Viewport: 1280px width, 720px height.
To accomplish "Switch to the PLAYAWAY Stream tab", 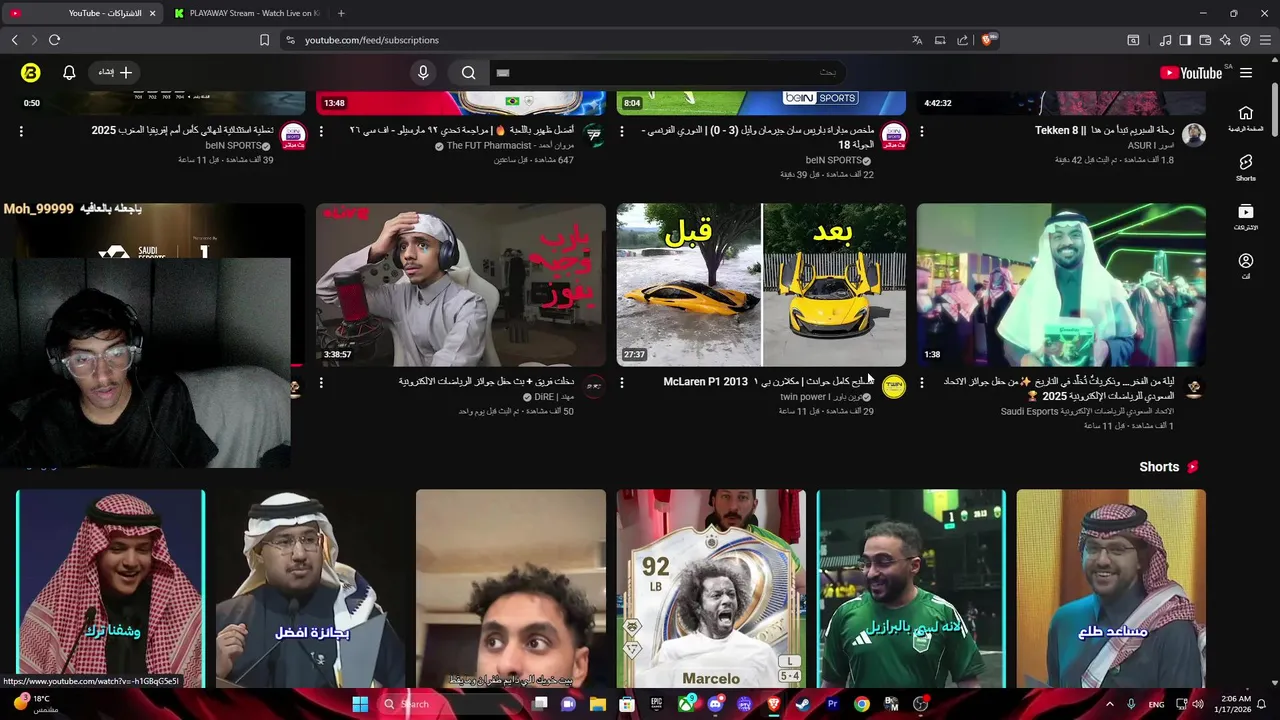I will [x=246, y=13].
